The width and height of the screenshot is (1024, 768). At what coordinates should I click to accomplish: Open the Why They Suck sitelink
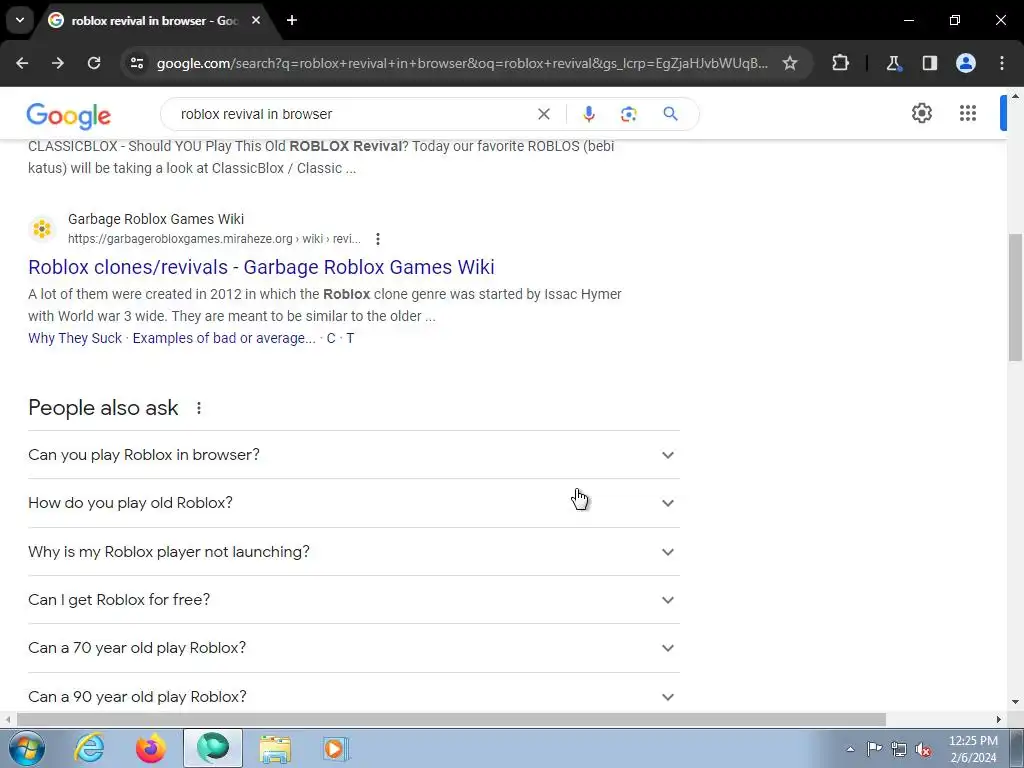click(75, 338)
